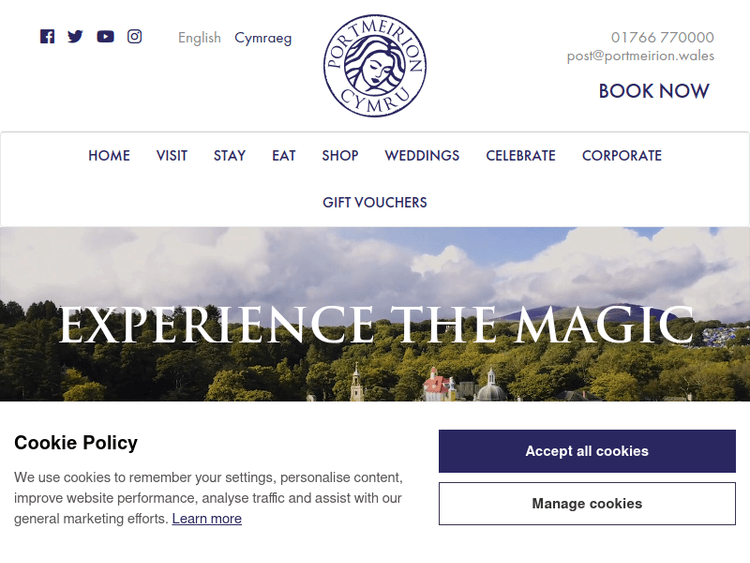Viewport: 750px width, 563px height.
Task: Open the STAY navigation menu
Action: tap(230, 155)
